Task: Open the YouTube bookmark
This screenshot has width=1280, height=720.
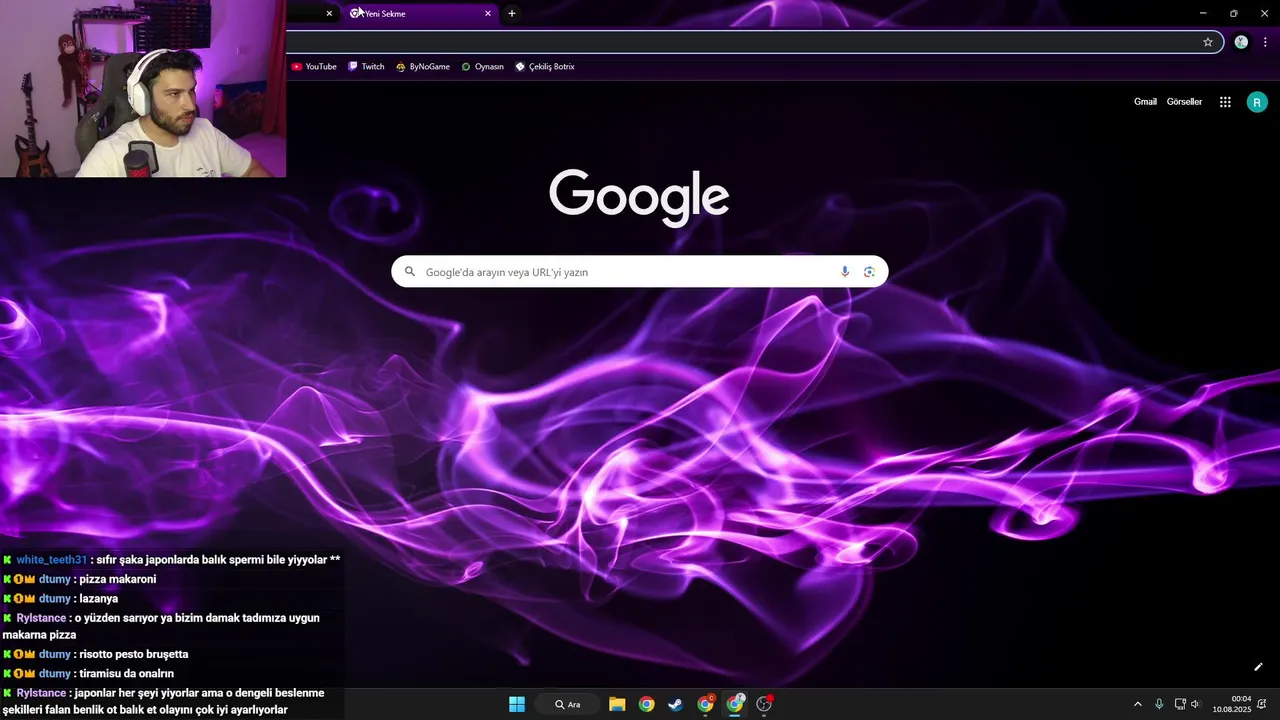Action: (314, 67)
